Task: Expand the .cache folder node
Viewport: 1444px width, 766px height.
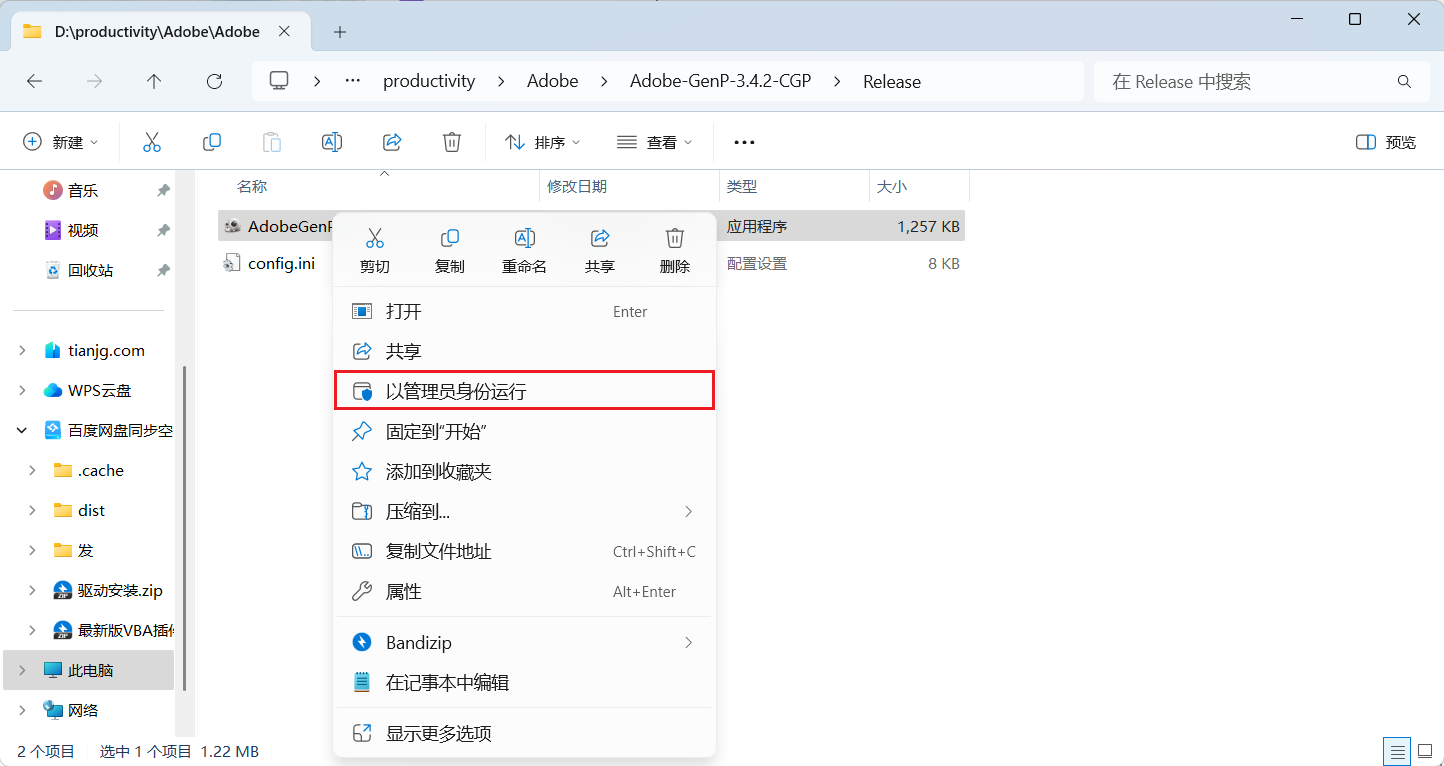Action: 32,470
